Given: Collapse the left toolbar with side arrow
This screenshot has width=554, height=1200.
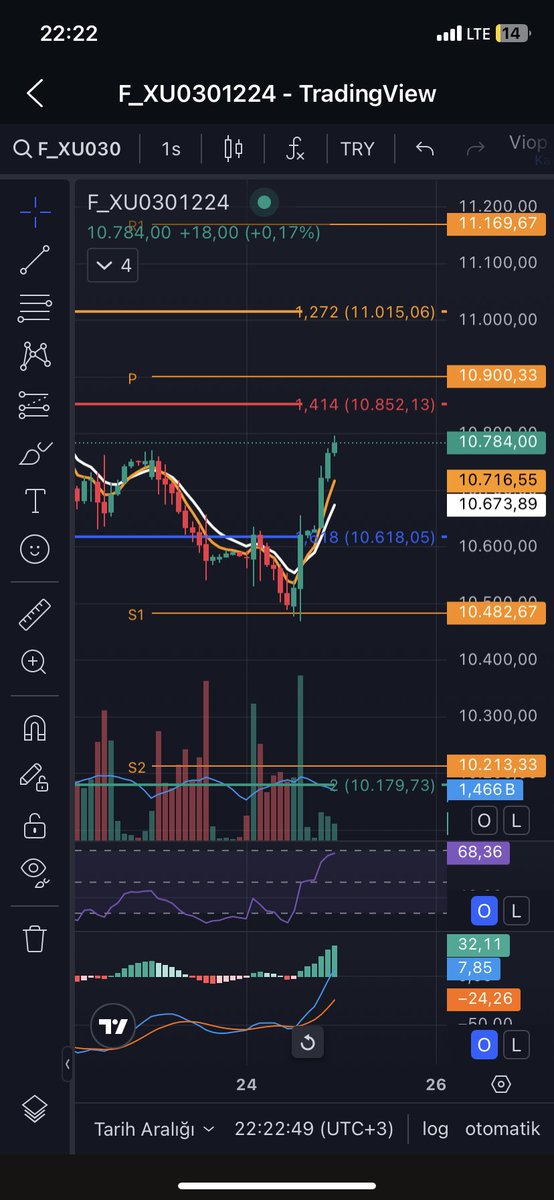Looking at the screenshot, I should click(67, 1065).
